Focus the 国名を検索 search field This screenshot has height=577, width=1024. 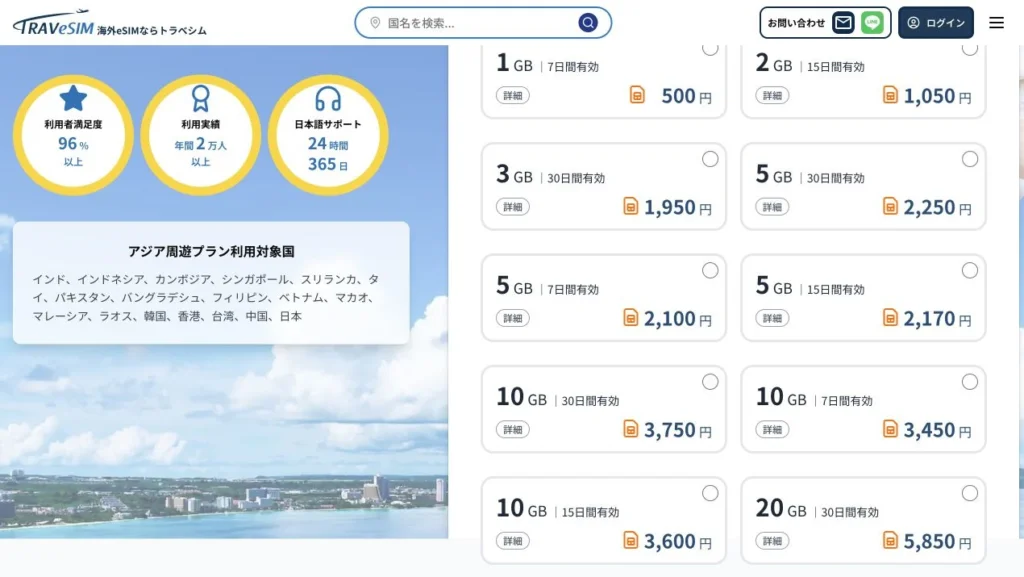pos(483,23)
